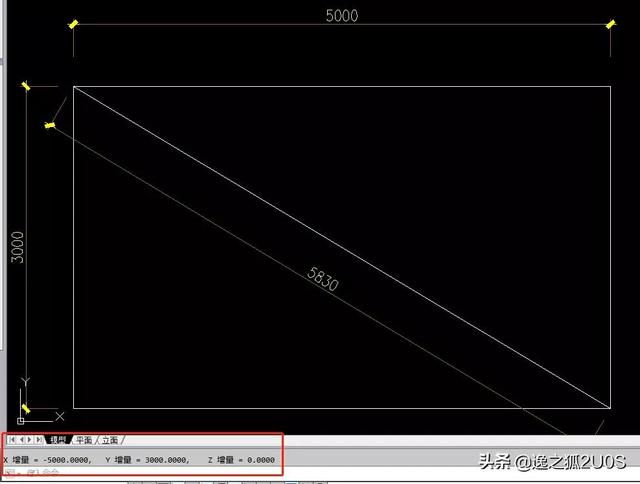Image resolution: width=640 pixels, height=484 pixels.
Task: Select the 5000 horizontal dimension text
Action: (x=342, y=16)
